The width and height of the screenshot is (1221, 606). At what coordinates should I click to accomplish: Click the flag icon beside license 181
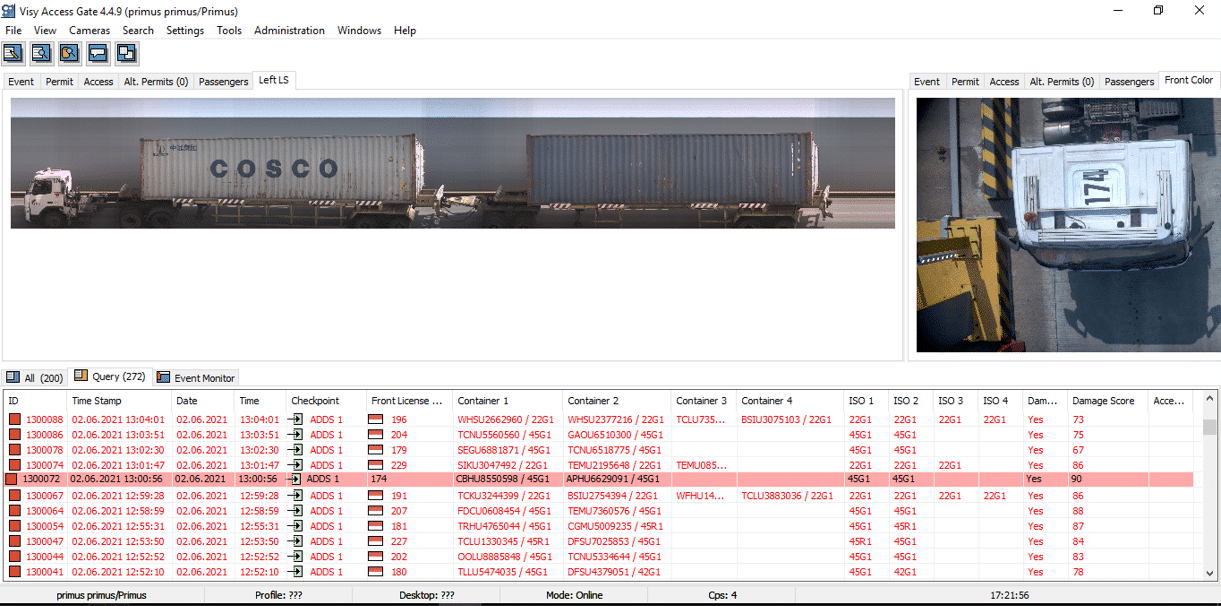pyautogui.click(x=376, y=526)
